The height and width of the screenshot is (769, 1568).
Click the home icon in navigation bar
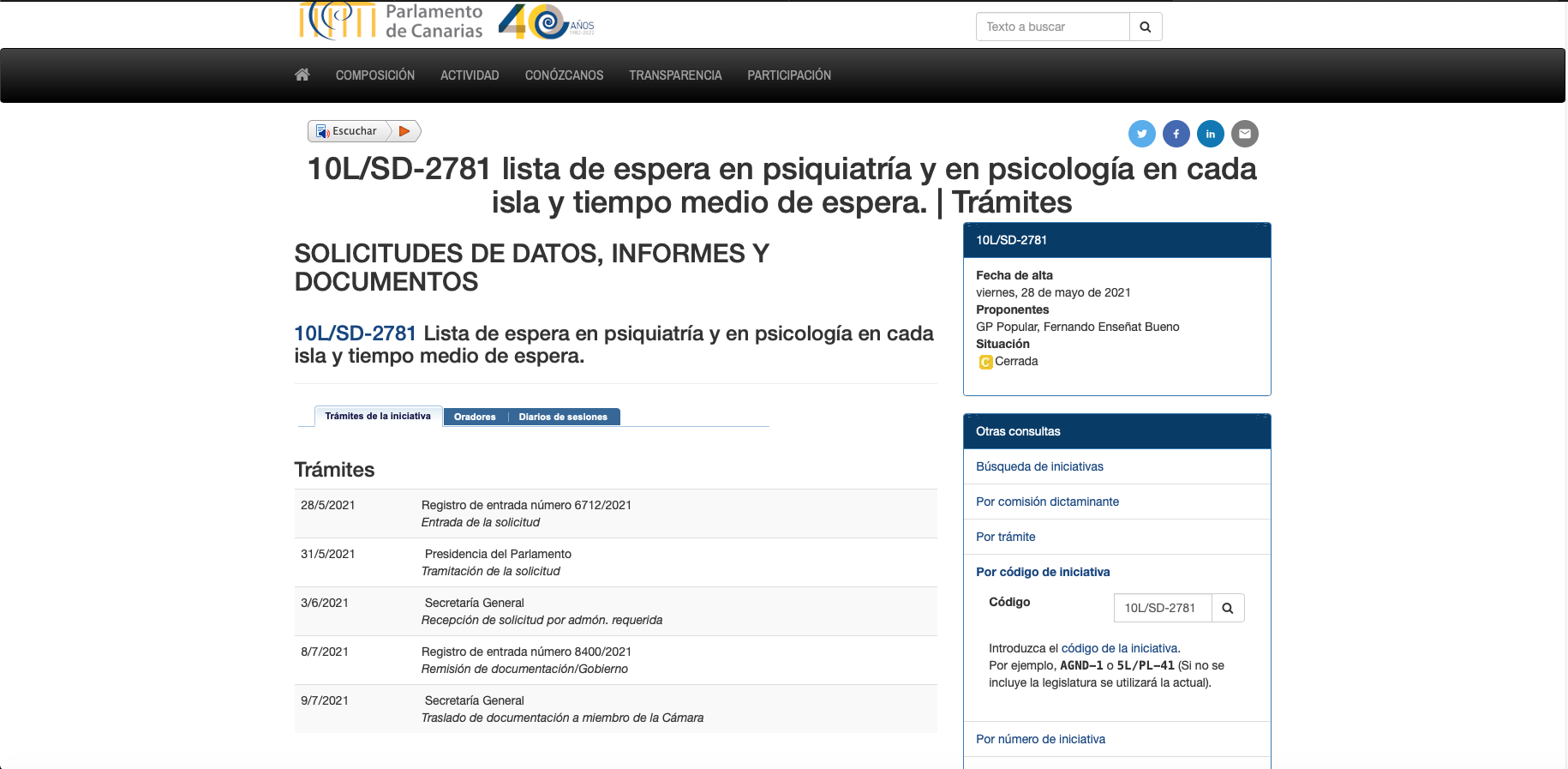(302, 75)
